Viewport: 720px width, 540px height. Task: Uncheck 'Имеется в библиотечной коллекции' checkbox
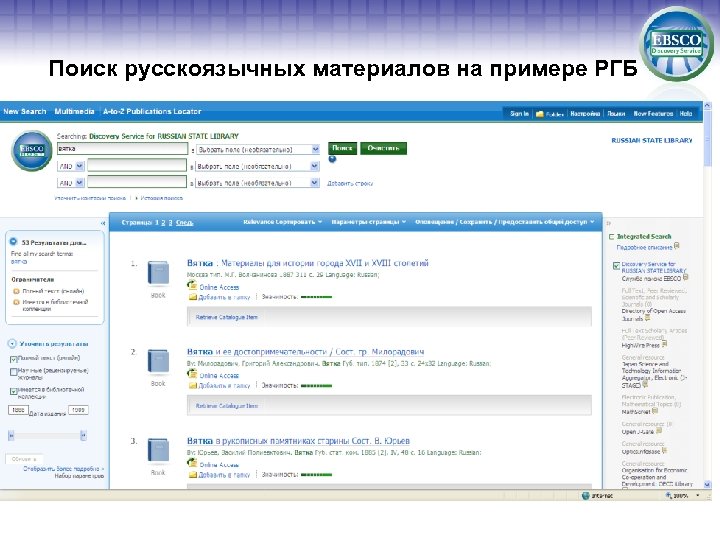(x=13, y=391)
